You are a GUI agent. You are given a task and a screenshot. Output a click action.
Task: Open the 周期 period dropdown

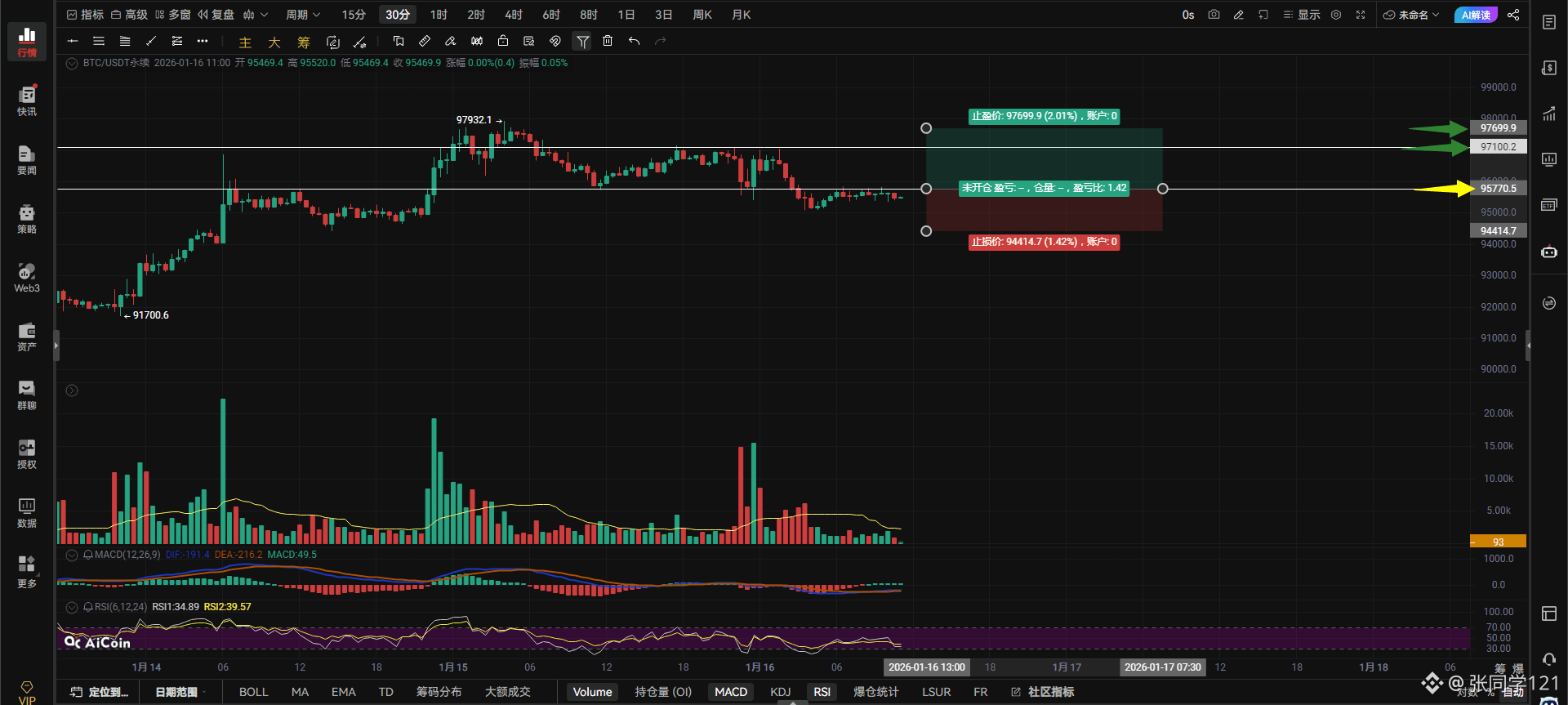pos(303,15)
